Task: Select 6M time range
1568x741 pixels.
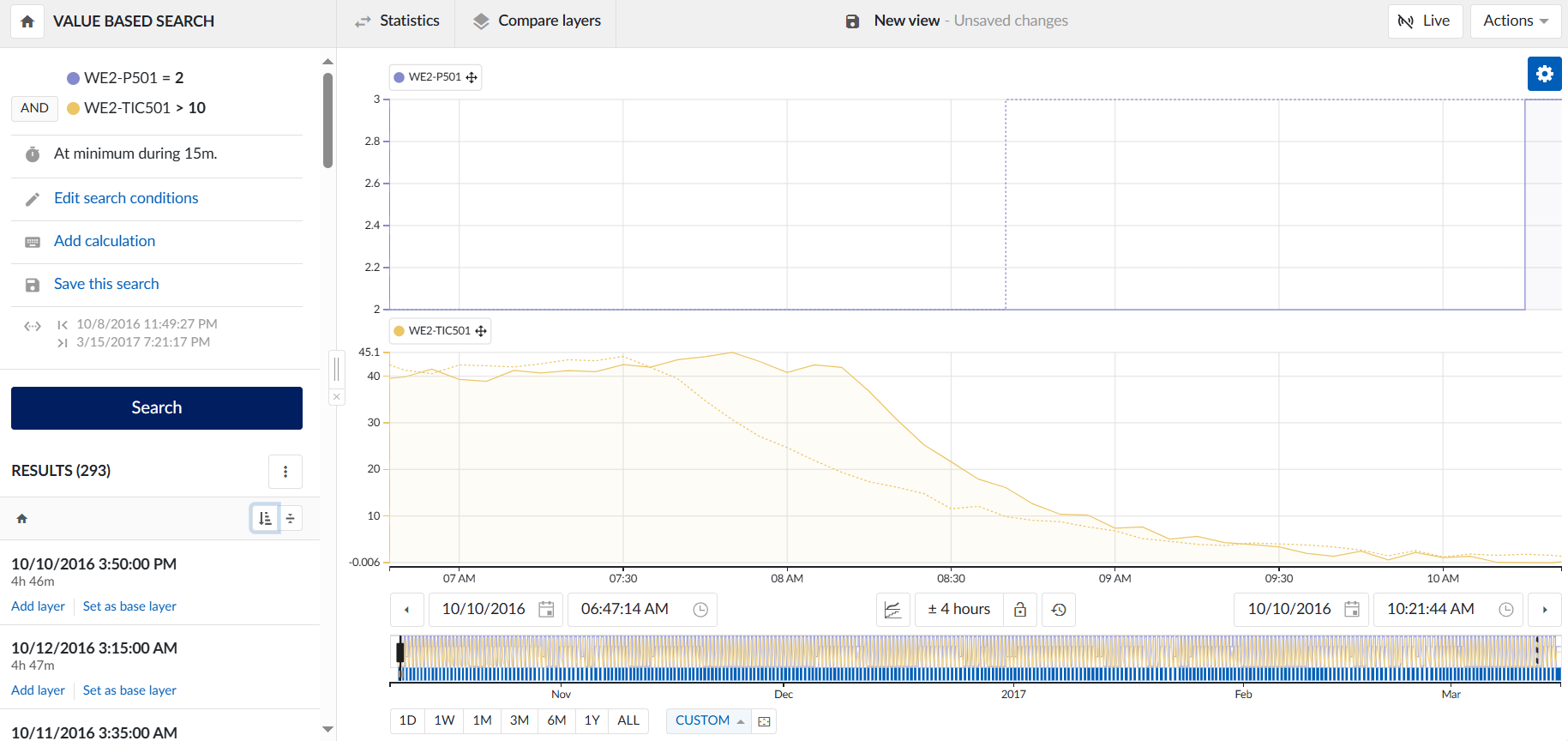Action: 557,720
